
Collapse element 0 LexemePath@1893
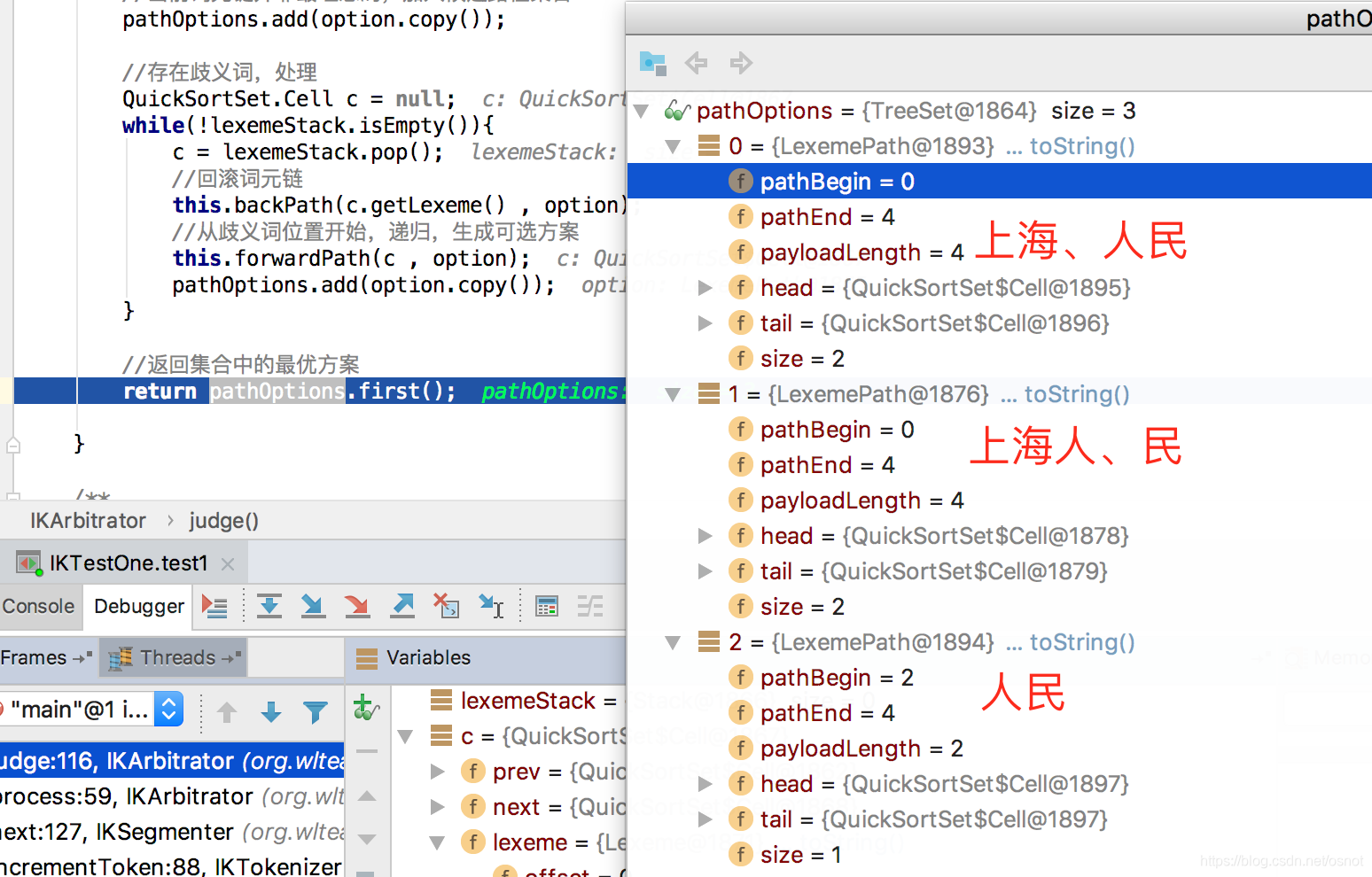[x=673, y=146]
